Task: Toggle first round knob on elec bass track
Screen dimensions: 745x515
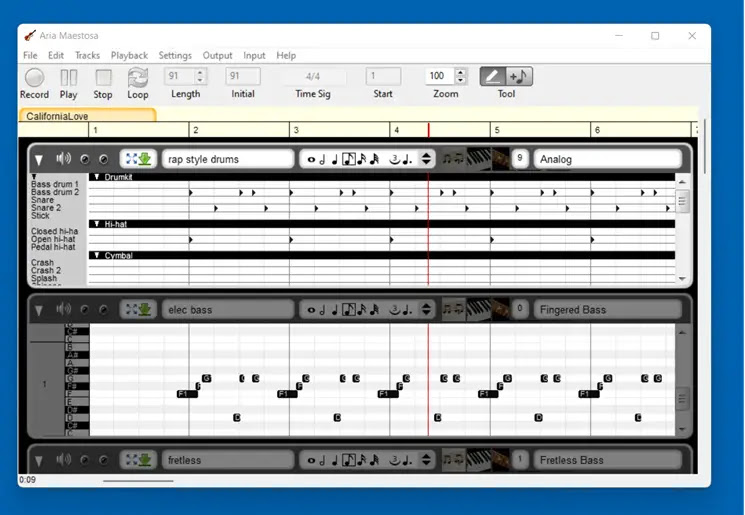Action: 85,310
